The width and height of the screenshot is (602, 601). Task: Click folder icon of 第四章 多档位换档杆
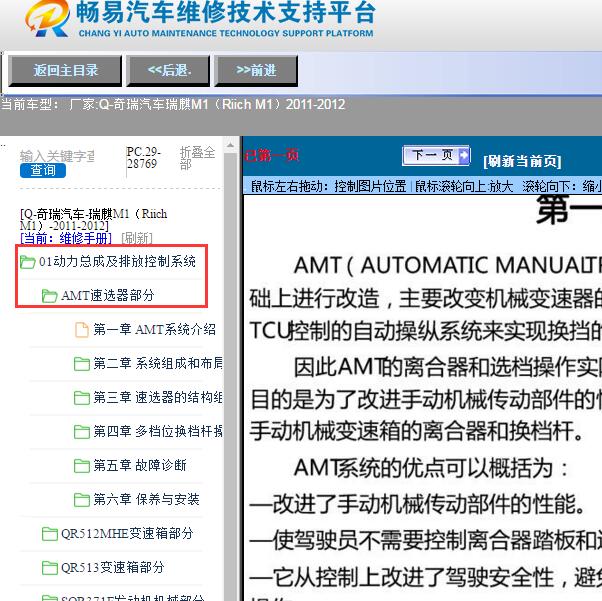point(81,432)
